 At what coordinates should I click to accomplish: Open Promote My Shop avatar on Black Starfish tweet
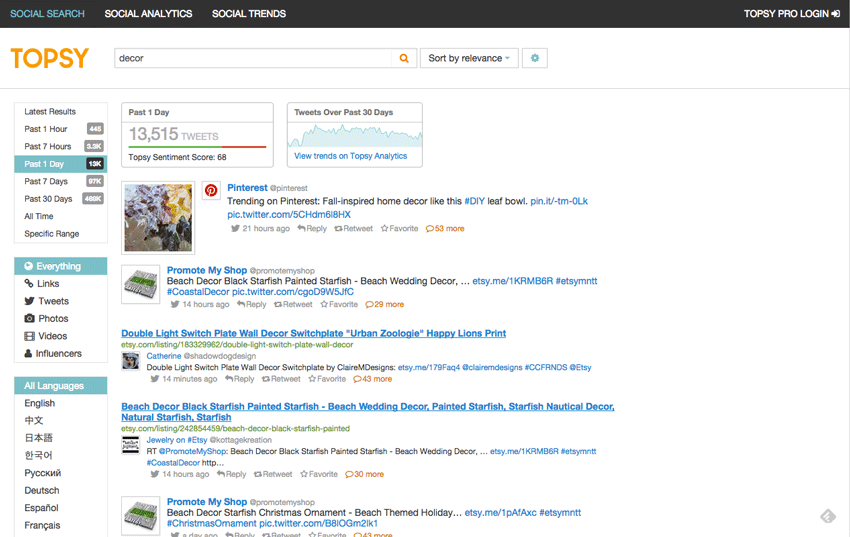tap(140, 284)
